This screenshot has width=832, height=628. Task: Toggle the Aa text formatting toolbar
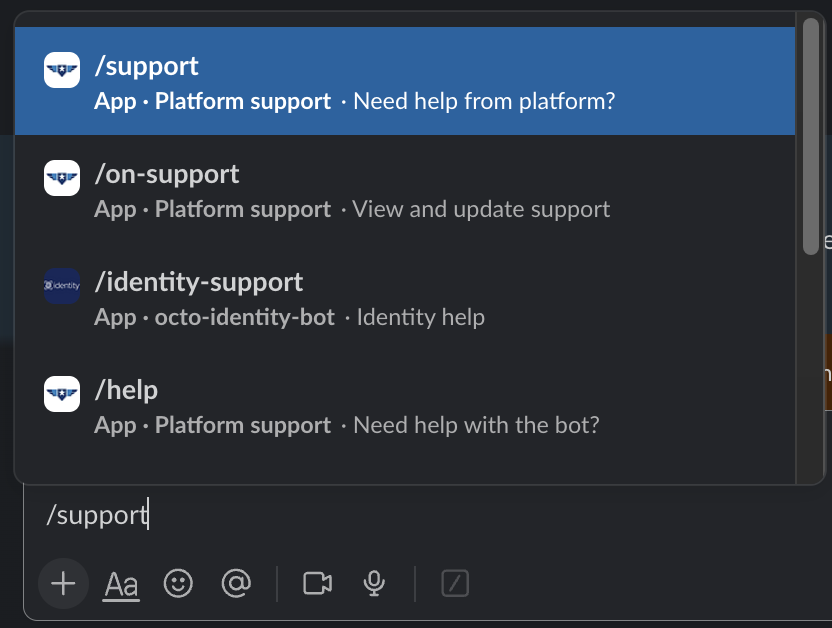click(121, 584)
